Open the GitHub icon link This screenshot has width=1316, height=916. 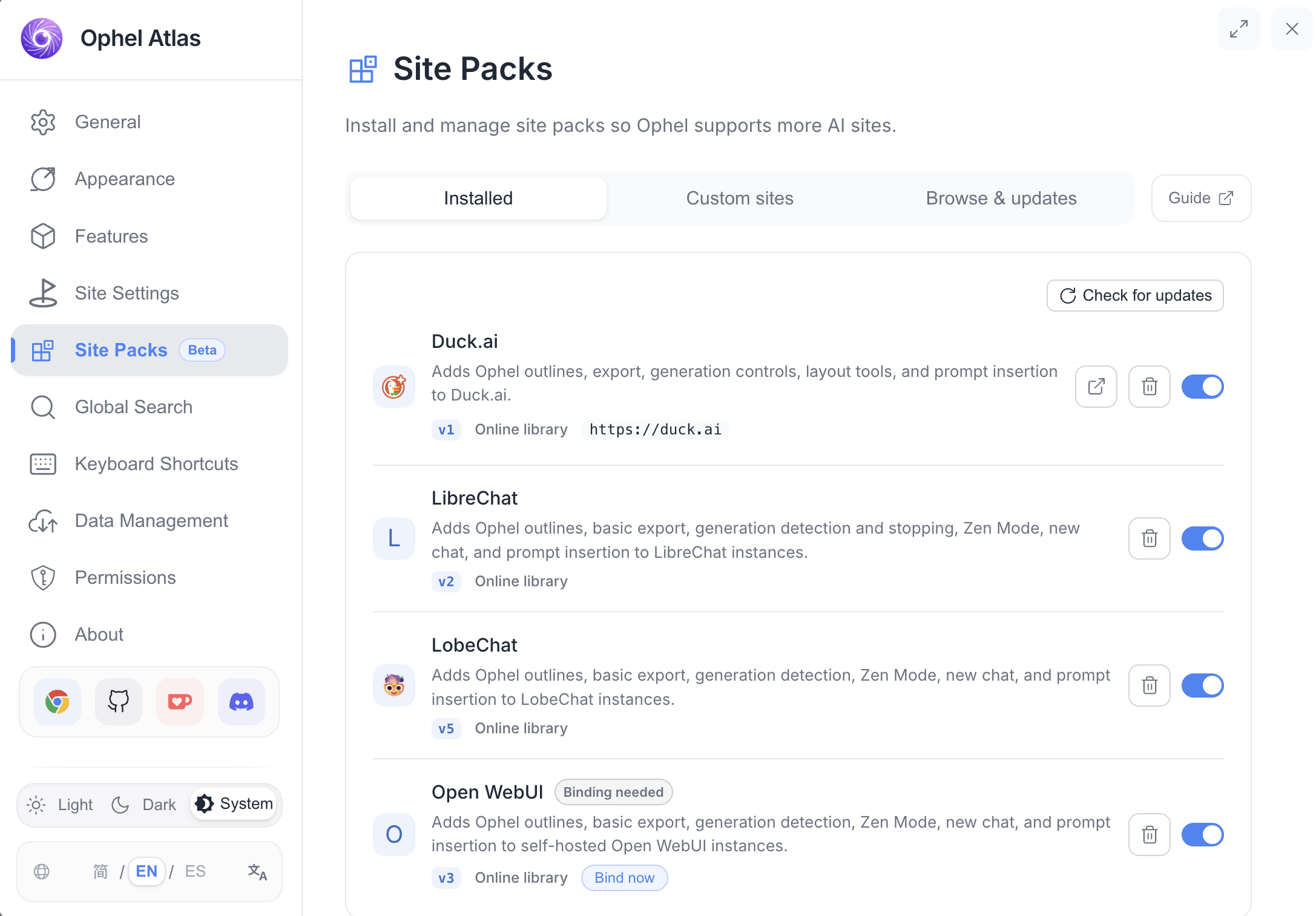point(119,702)
